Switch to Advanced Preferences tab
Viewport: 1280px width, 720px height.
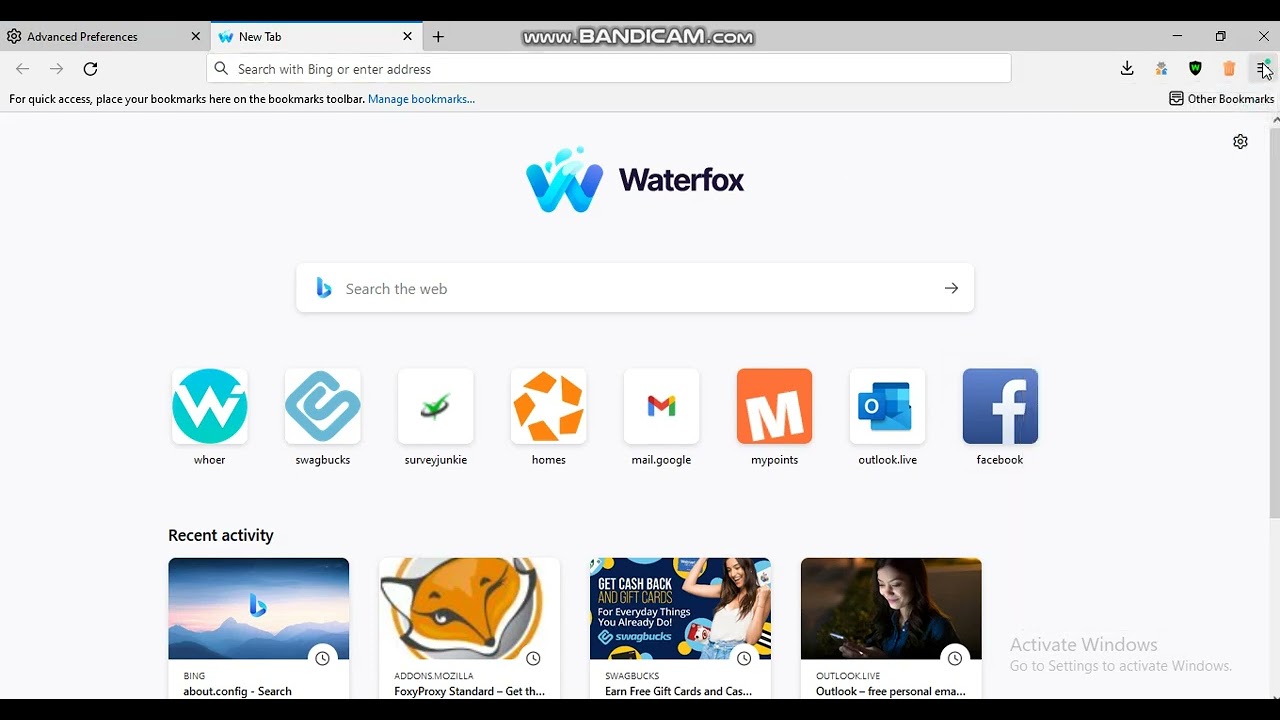coord(105,37)
